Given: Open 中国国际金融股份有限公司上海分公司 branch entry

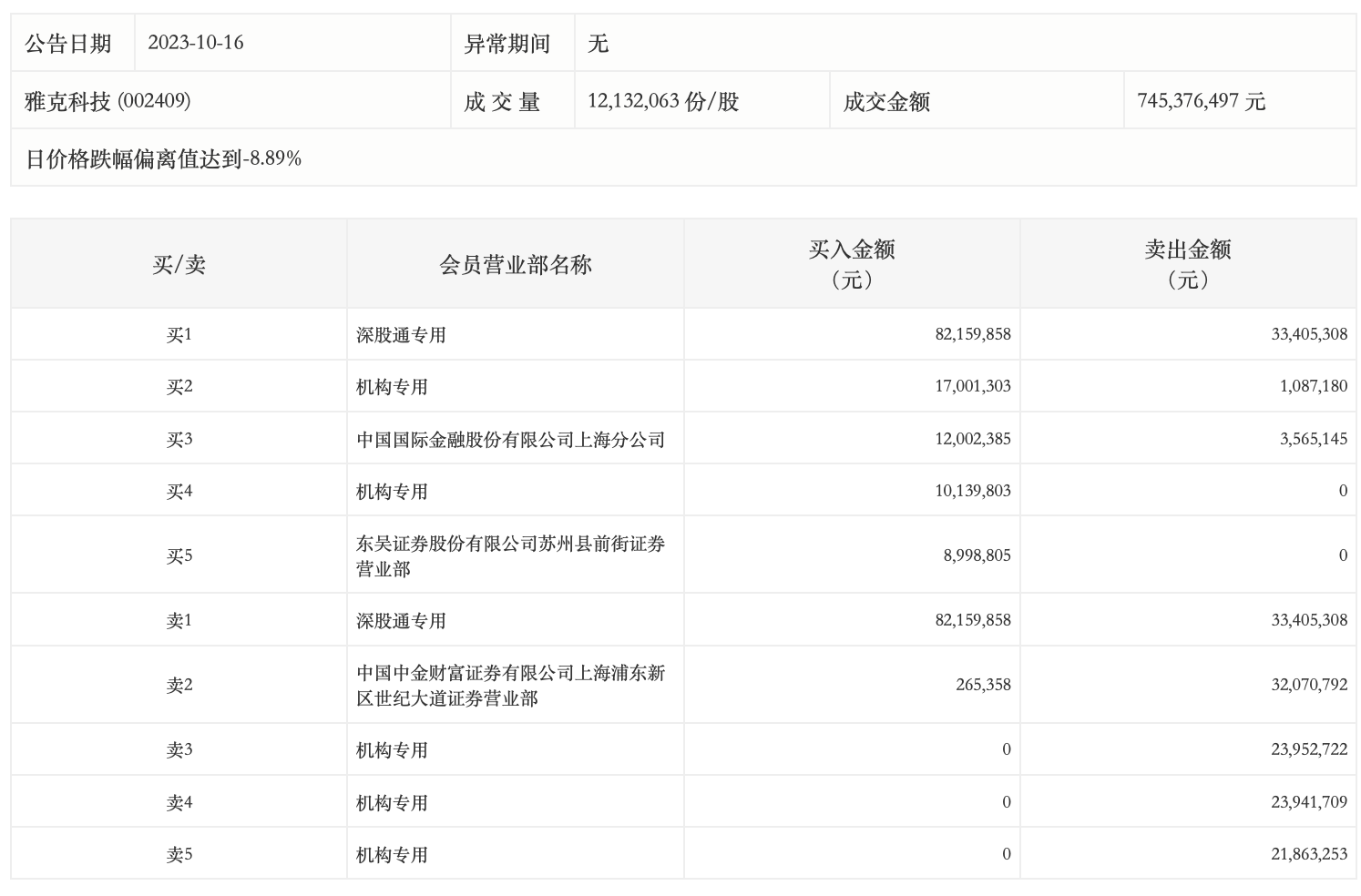Looking at the screenshot, I should [510, 440].
